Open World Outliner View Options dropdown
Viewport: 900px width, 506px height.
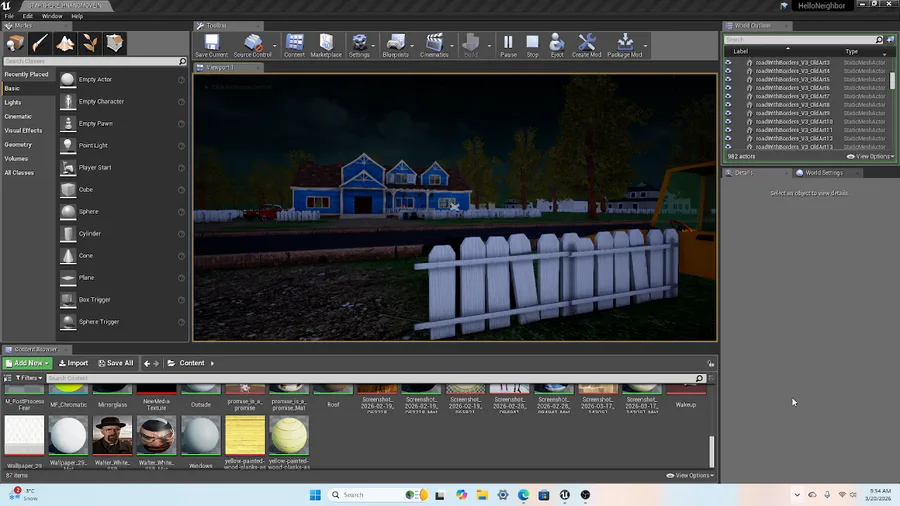(870, 156)
